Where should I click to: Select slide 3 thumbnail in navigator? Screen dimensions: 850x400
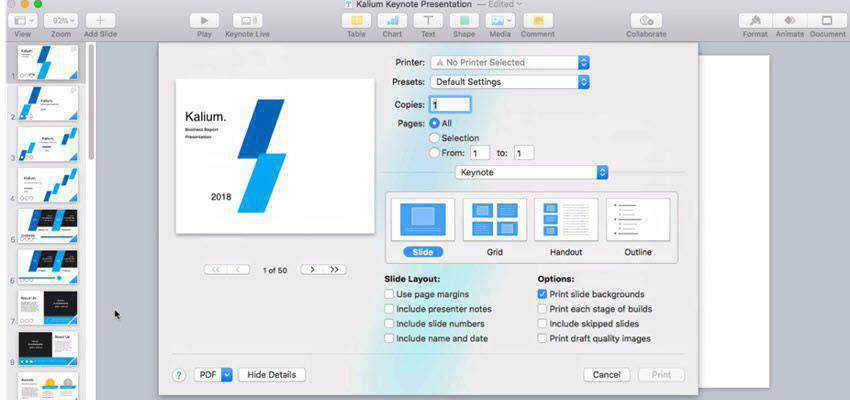[48, 144]
